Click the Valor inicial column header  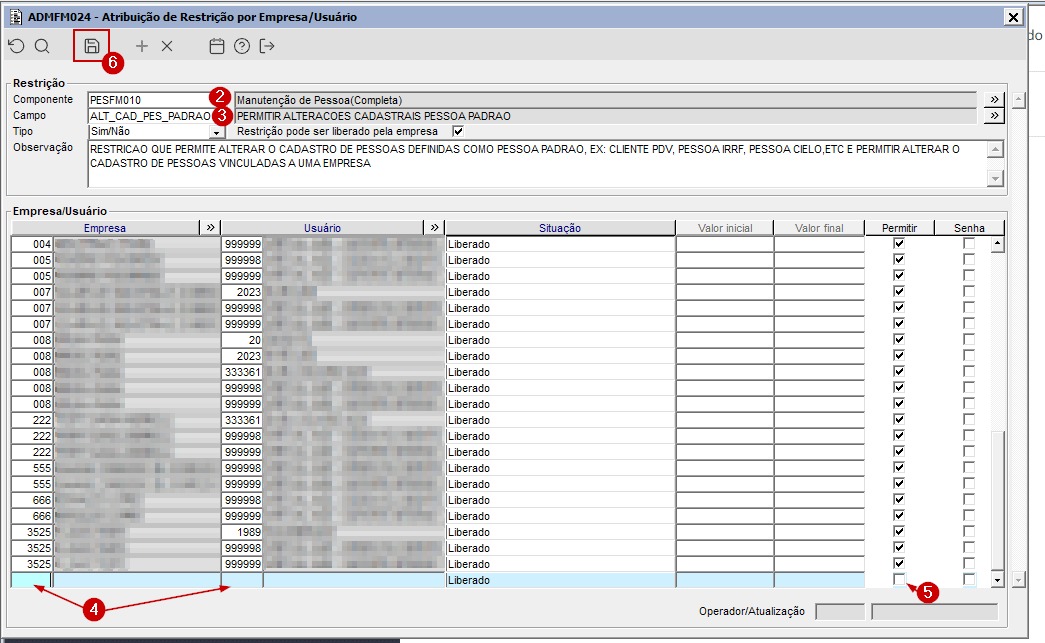pyautogui.click(x=724, y=228)
